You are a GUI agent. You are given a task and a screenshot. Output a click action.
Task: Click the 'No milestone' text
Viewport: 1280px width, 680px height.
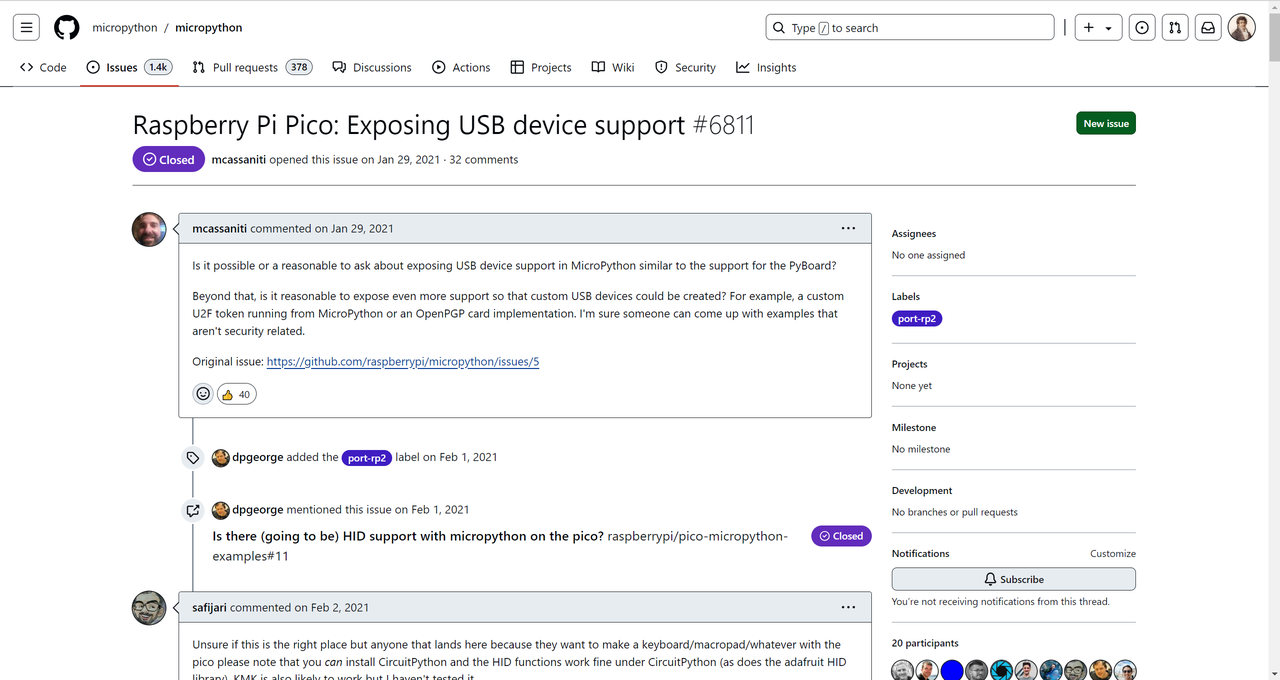(921, 449)
